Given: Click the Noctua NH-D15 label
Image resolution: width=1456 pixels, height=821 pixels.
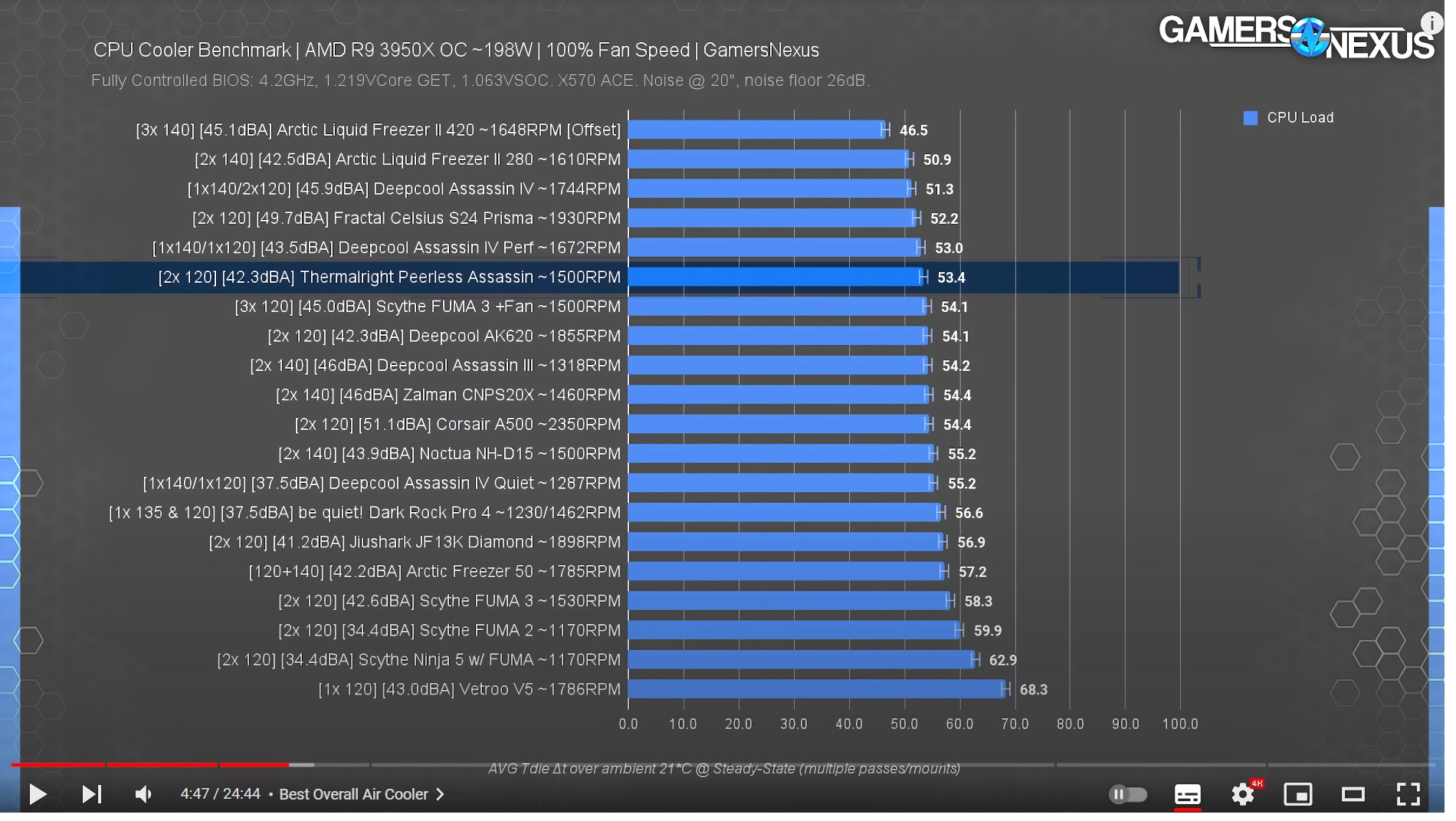Looking at the screenshot, I should [450, 454].
